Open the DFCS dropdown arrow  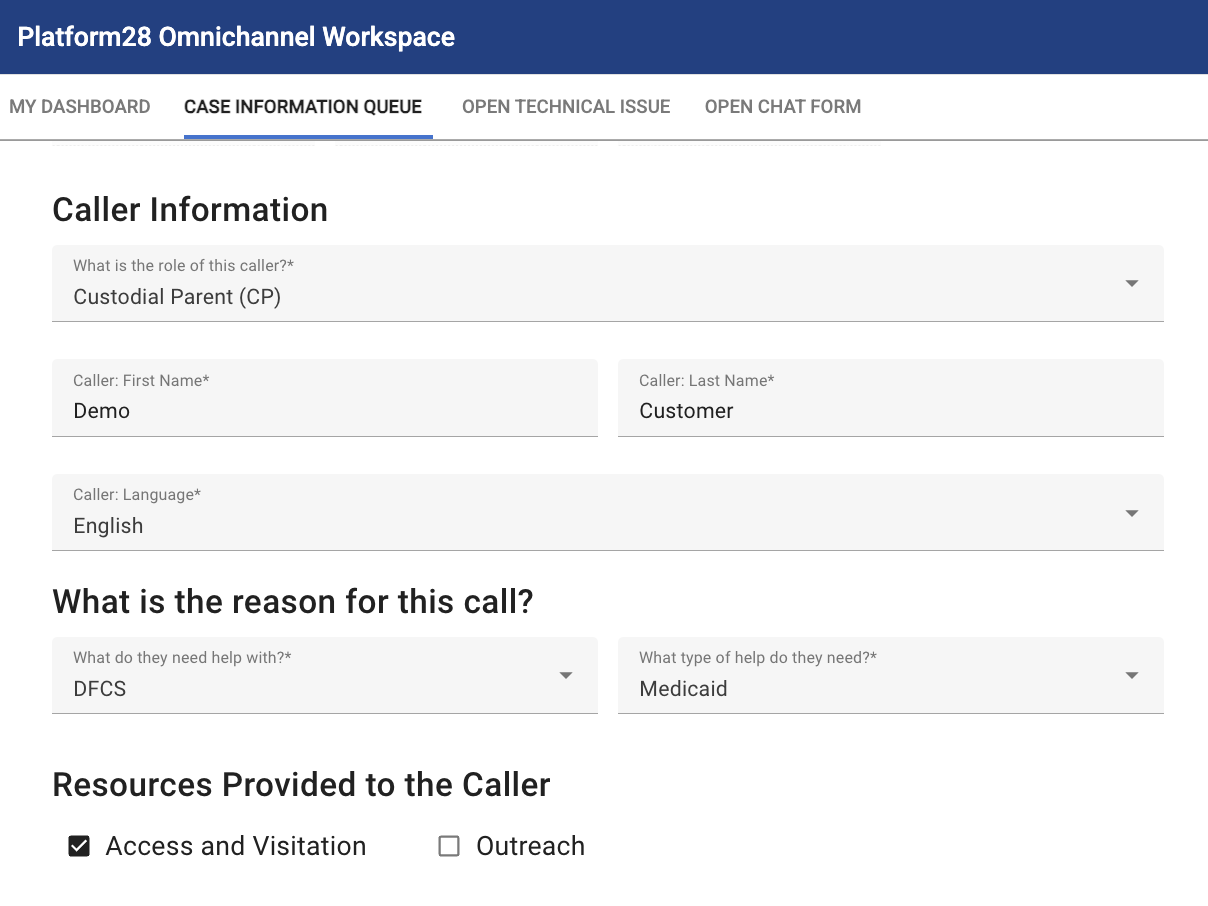pos(566,675)
